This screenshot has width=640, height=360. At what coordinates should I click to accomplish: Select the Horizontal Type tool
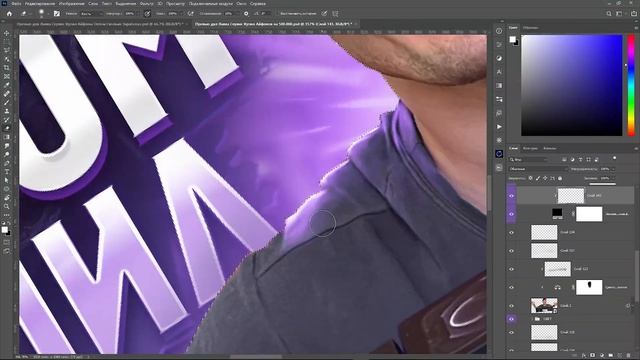pos(7,172)
